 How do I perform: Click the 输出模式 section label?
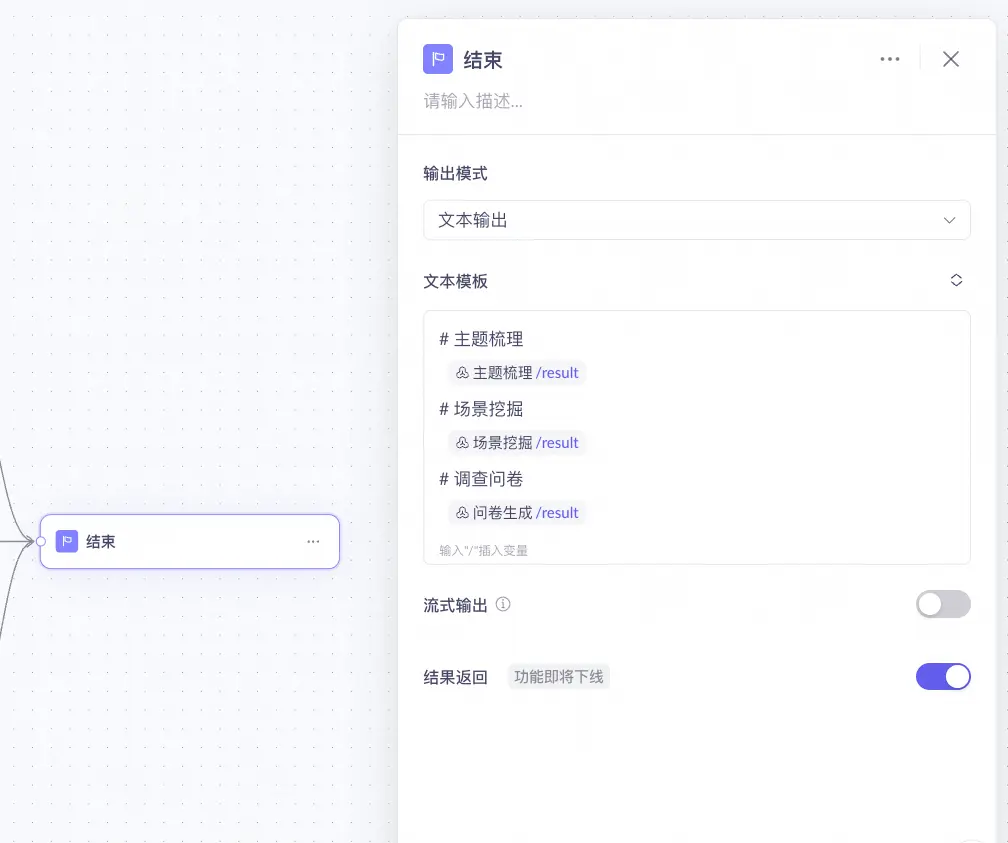tap(455, 174)
